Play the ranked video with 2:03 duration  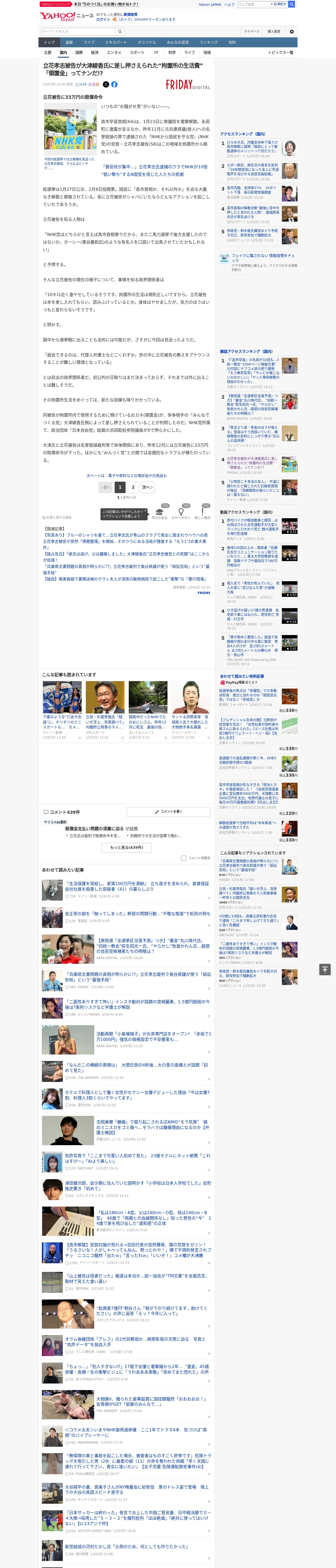point(290,589)
